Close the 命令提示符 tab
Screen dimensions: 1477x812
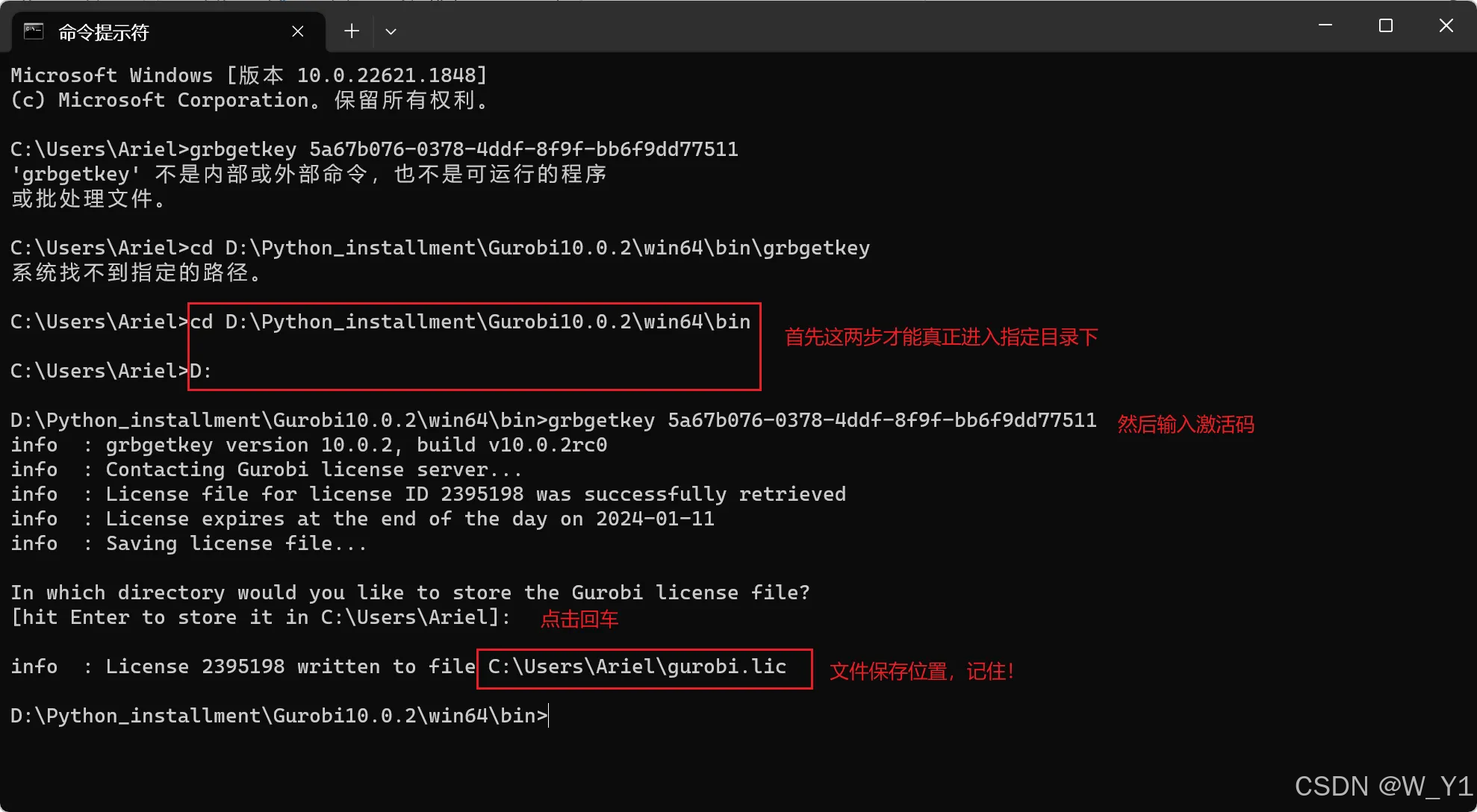[x=297, y=31]
